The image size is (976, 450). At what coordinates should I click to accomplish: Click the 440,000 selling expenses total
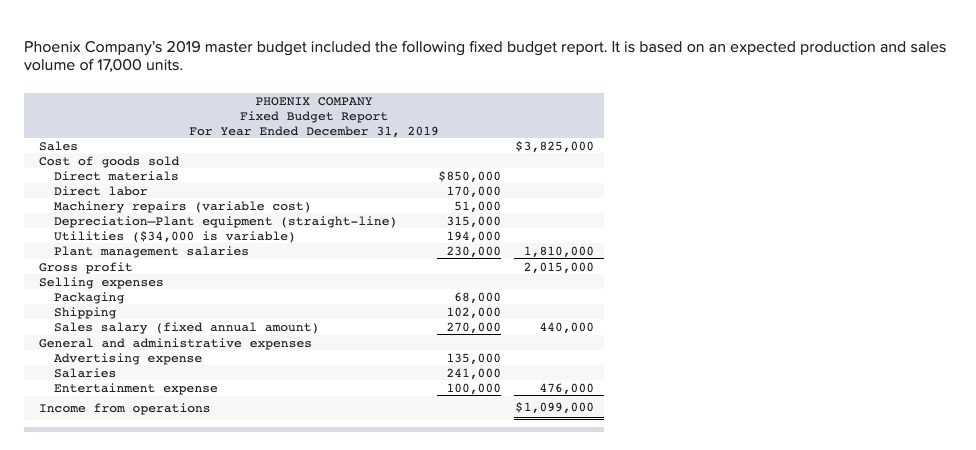566,327
